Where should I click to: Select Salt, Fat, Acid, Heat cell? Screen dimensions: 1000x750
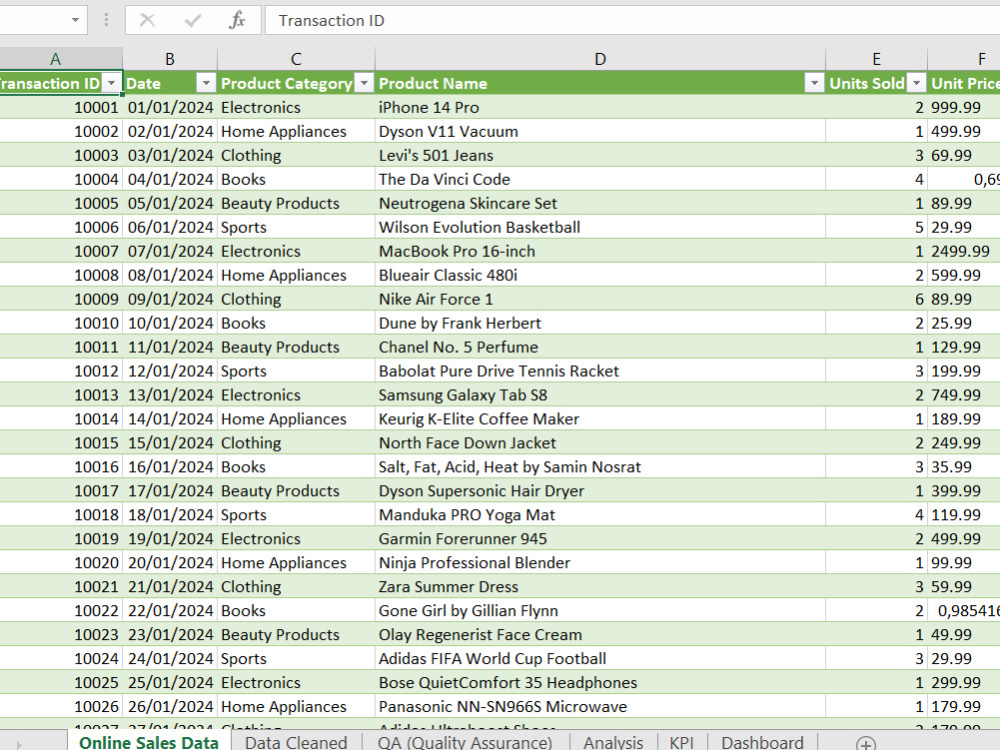(x=600, y=467)
